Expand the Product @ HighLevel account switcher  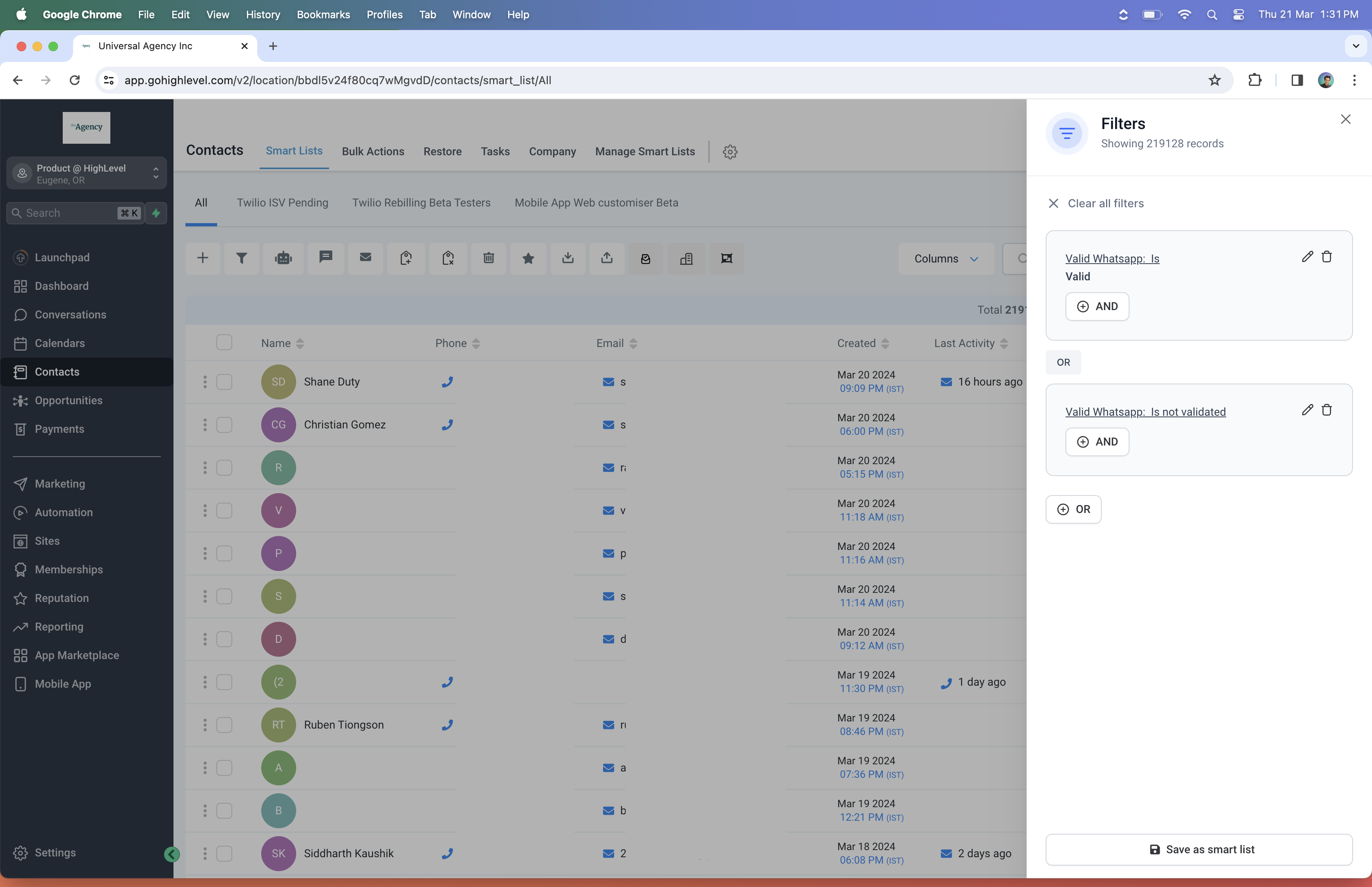point(87,174)
